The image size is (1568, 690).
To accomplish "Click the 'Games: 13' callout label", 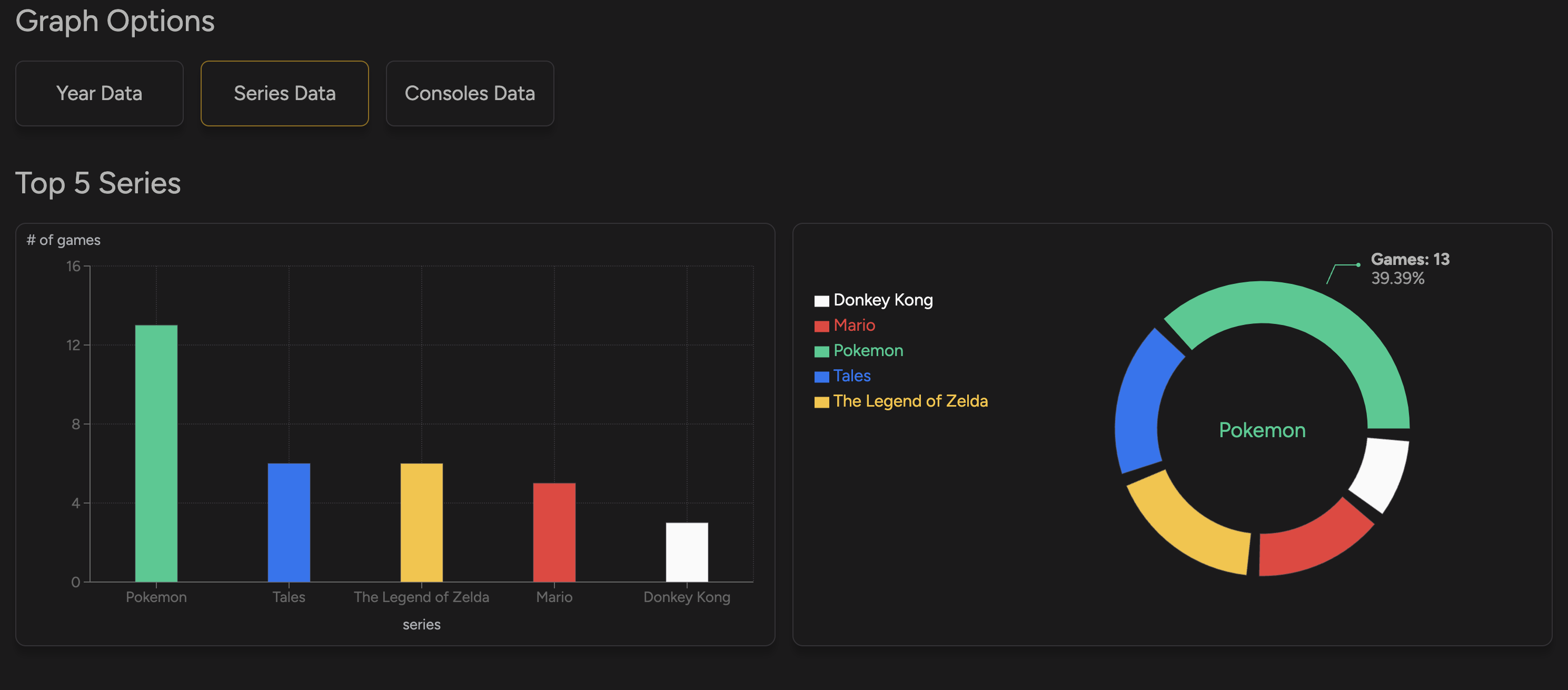I will (x=1410, y=260).
